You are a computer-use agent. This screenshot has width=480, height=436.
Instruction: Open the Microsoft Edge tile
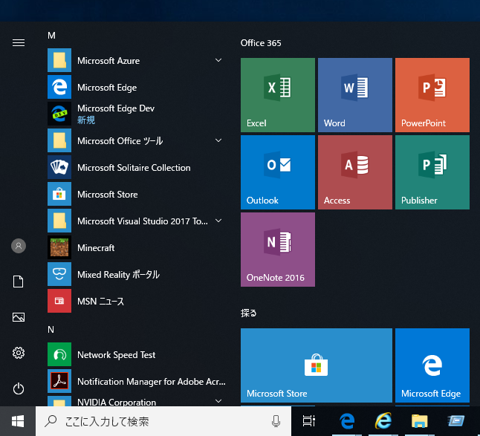pos(432,365)
